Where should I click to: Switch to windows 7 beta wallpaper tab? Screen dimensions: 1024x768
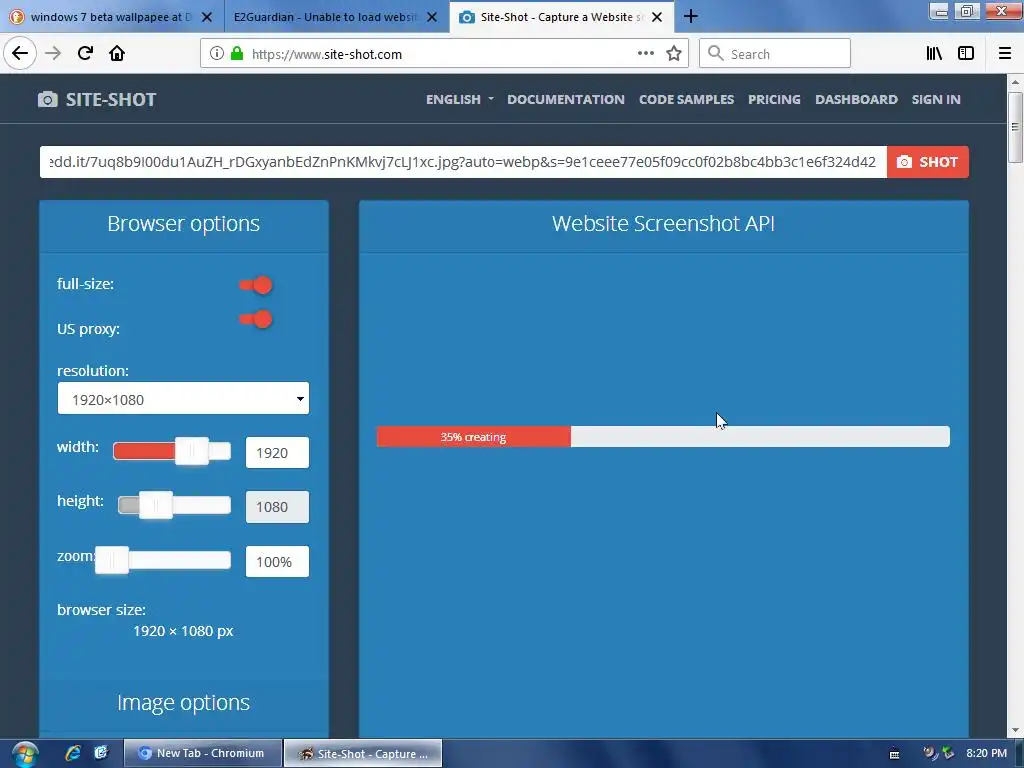(112, 17)
